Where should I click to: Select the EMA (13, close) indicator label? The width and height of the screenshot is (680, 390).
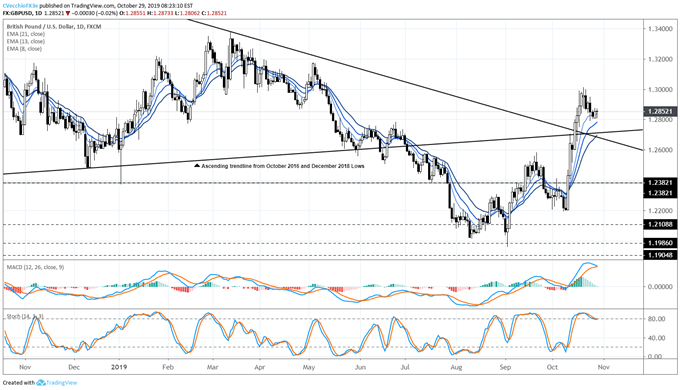[25, 41]
